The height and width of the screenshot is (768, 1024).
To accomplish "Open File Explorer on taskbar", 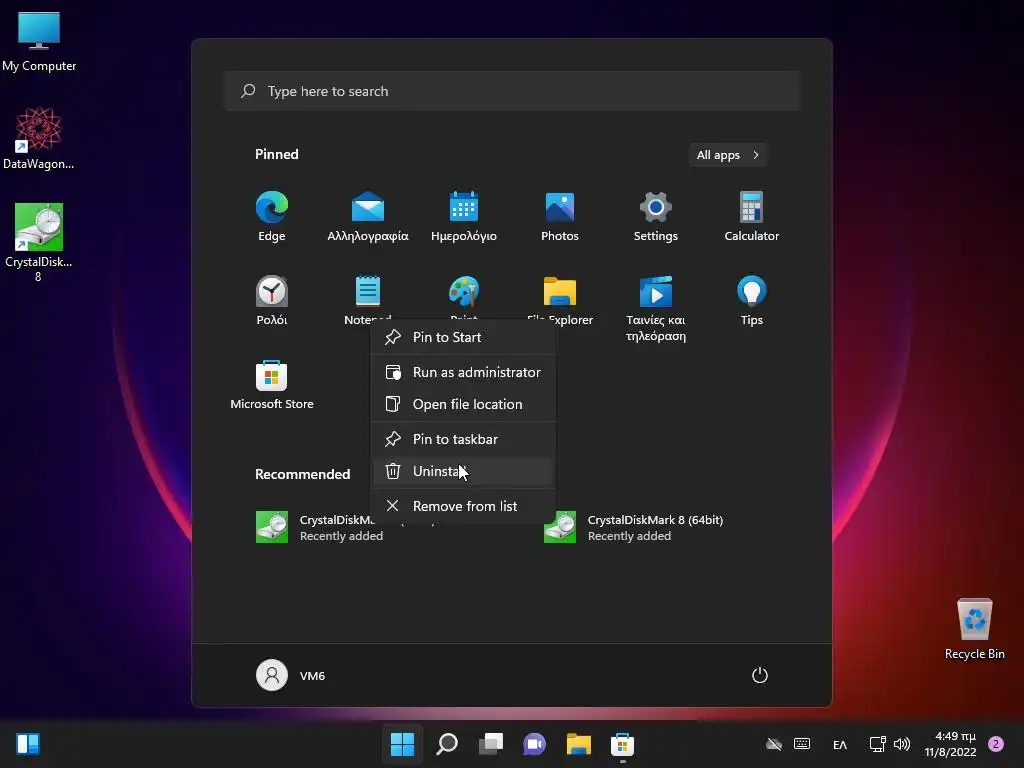I will tap(579, 744).
